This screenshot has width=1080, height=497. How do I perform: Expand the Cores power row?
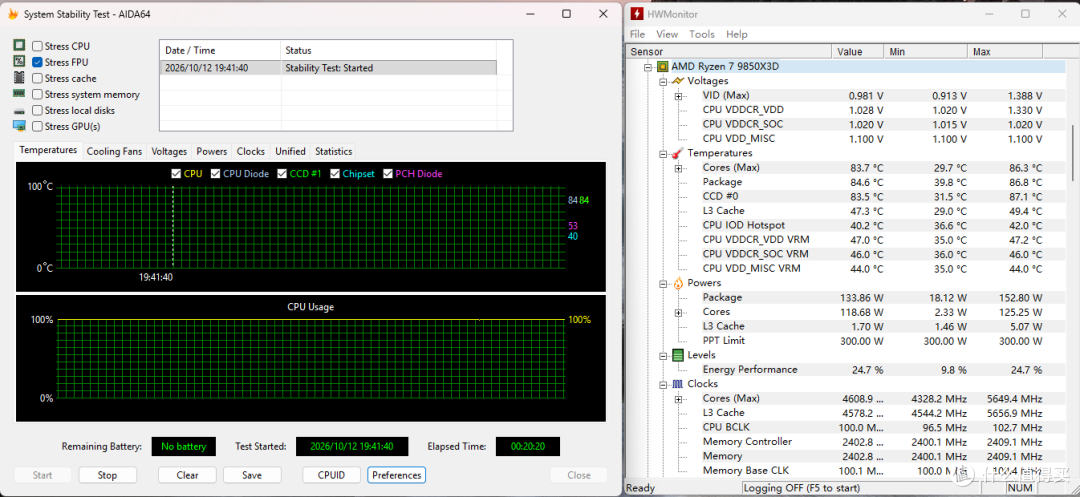click(x=678, y=313)
